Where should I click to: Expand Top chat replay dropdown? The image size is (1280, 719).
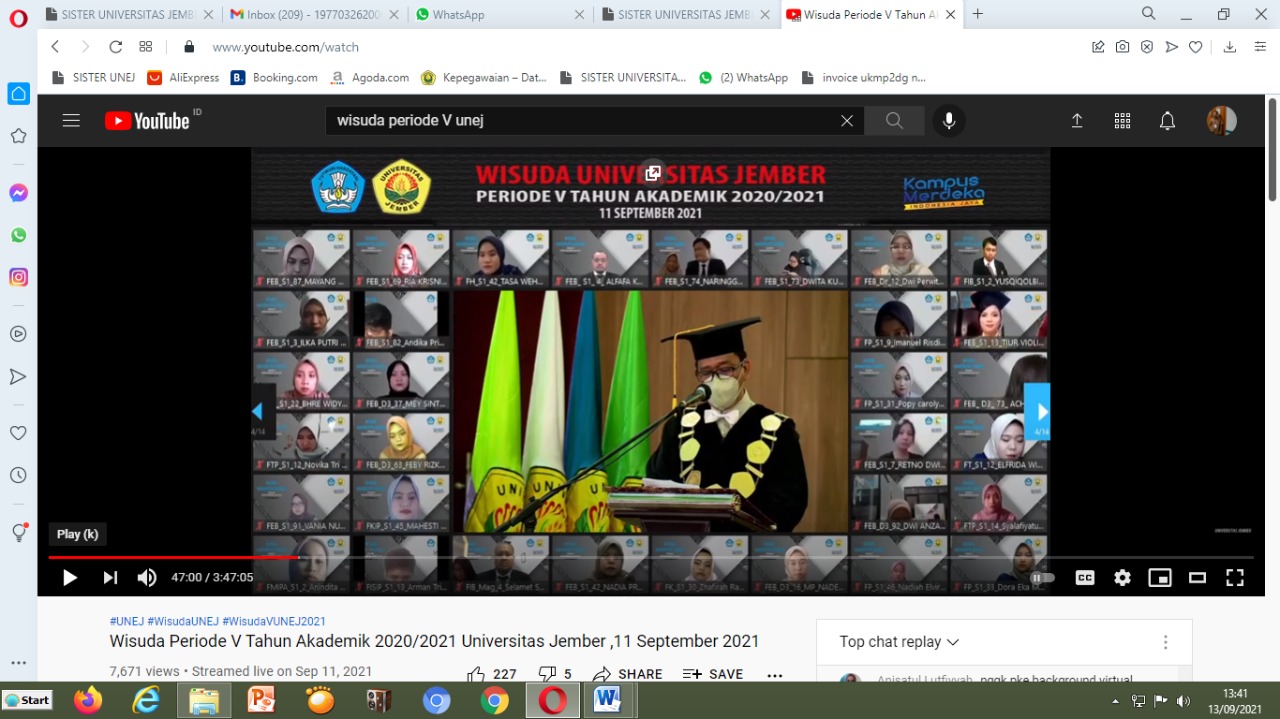point(899,642)
